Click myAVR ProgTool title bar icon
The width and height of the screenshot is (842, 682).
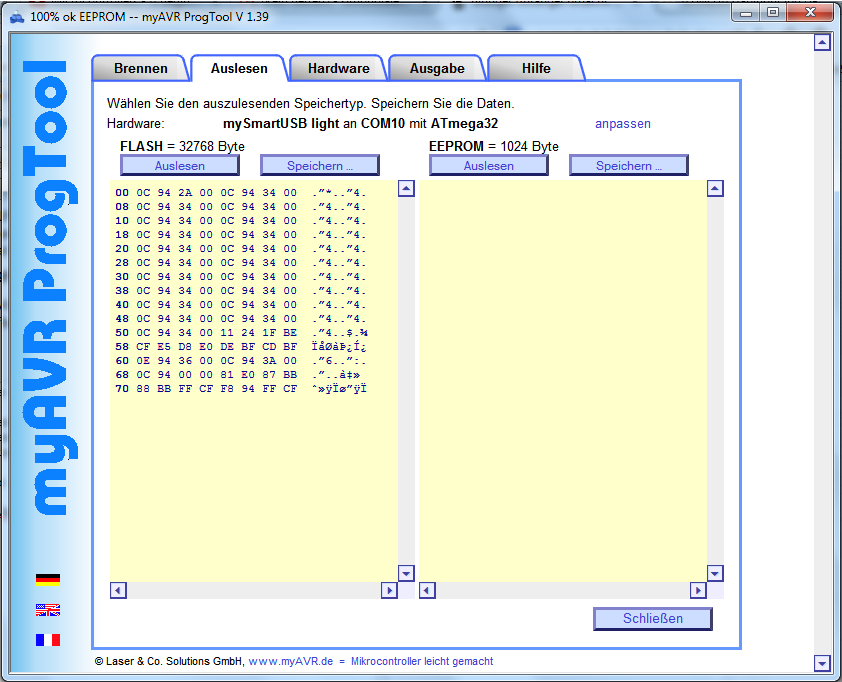[17, 17]
